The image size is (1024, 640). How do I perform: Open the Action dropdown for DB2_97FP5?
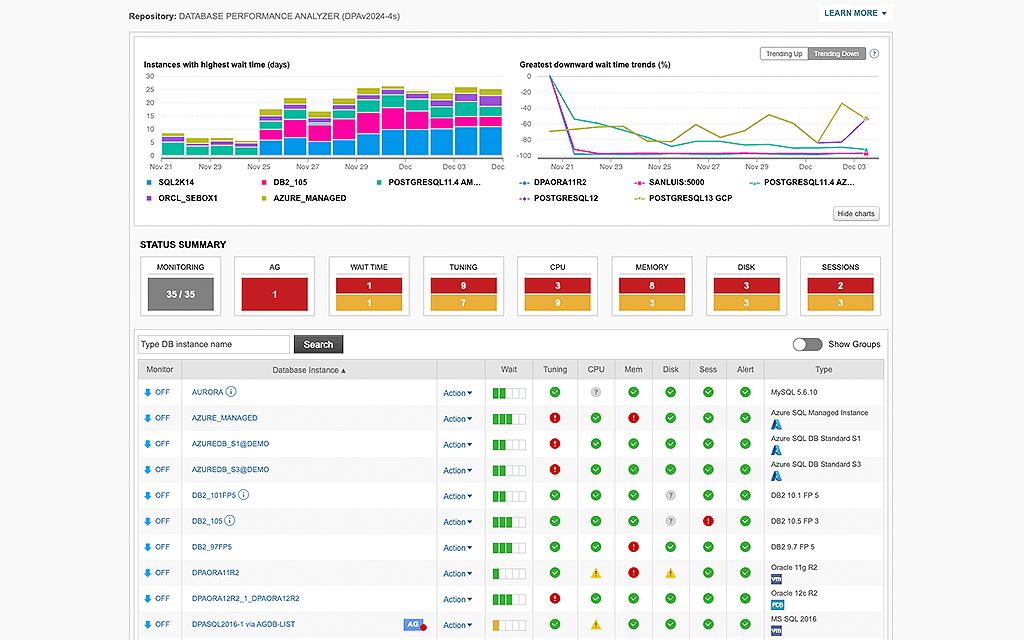(458, 548)
